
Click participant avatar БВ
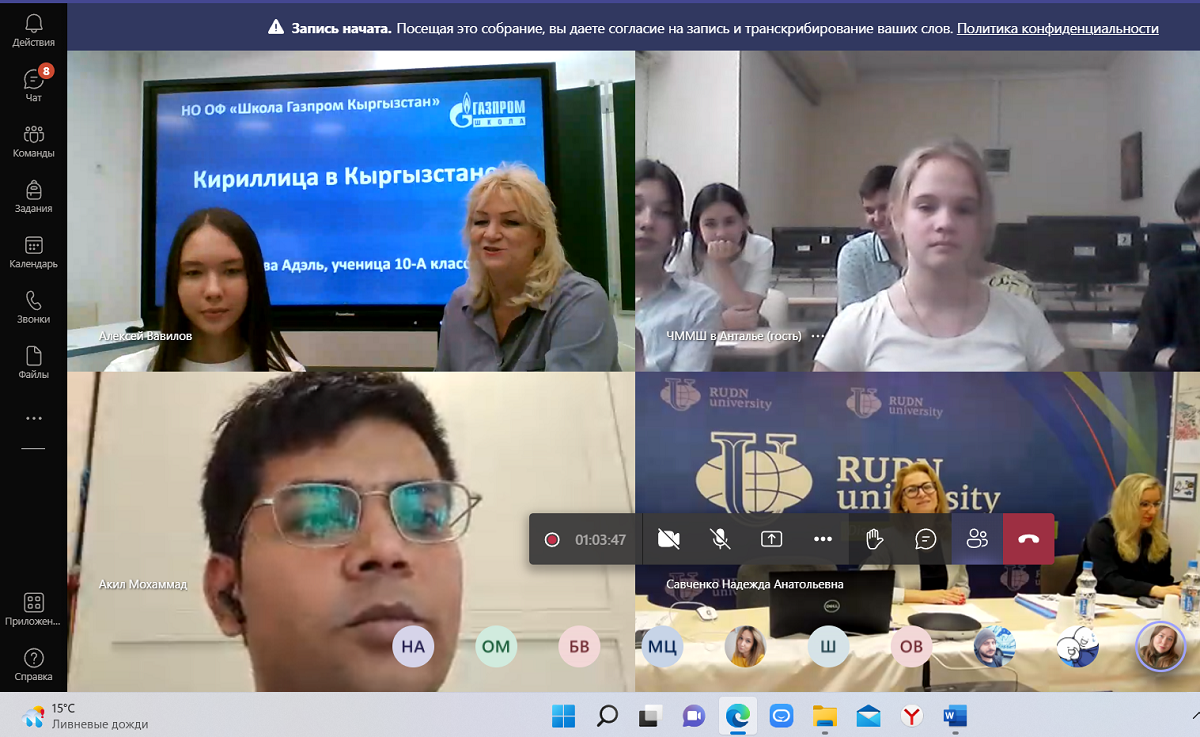click(x=579, y=646)
